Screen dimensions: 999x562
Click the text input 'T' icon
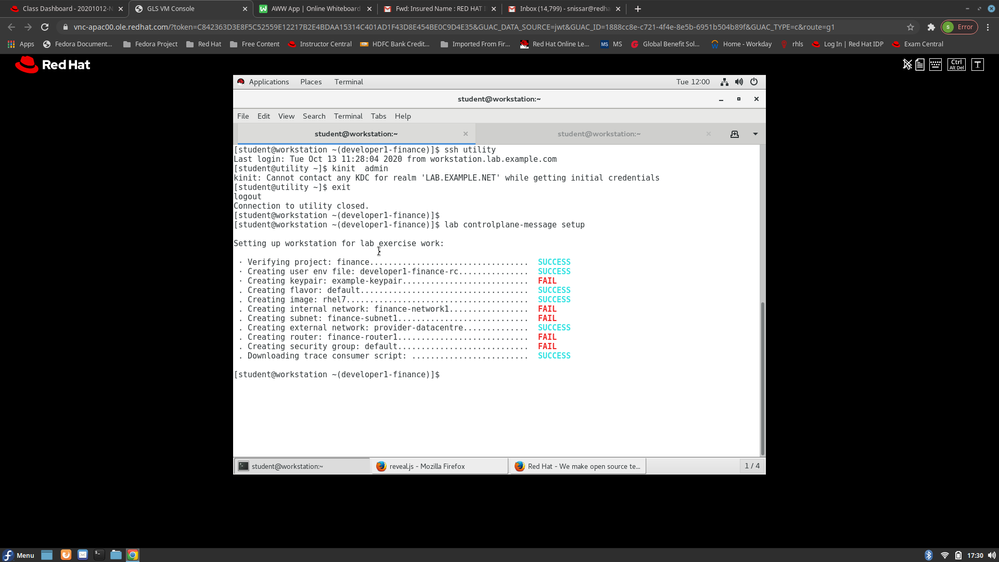[979, 65]
